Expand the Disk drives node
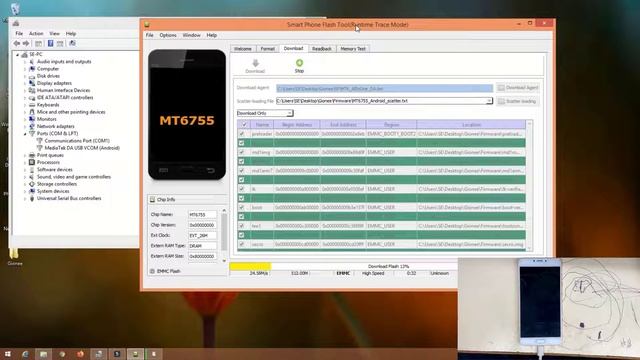 click(x=24, y=76)
